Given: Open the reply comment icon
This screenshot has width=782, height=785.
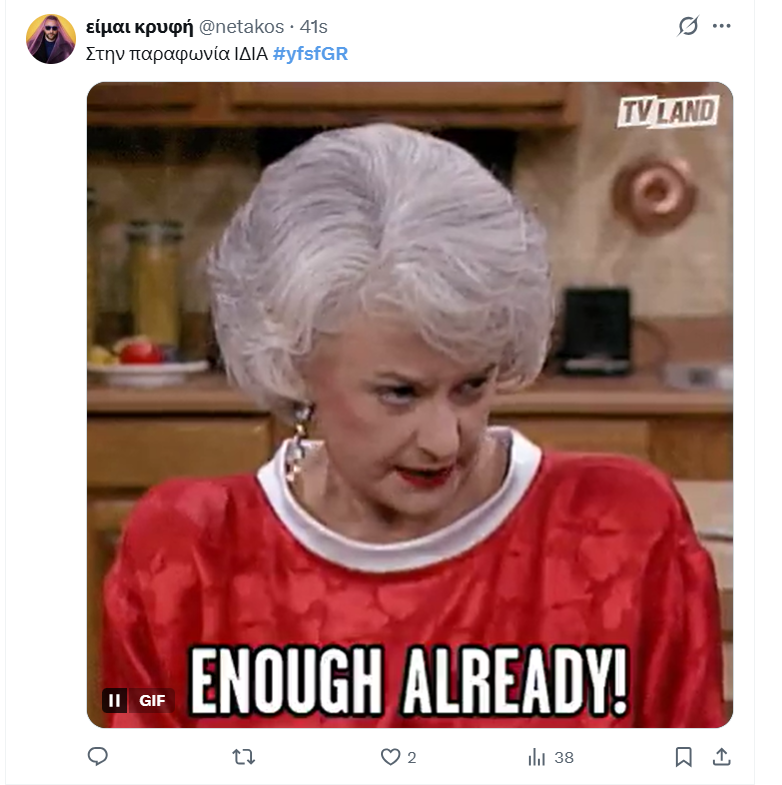Looking at the screenshot, I should tap(98, 756).
